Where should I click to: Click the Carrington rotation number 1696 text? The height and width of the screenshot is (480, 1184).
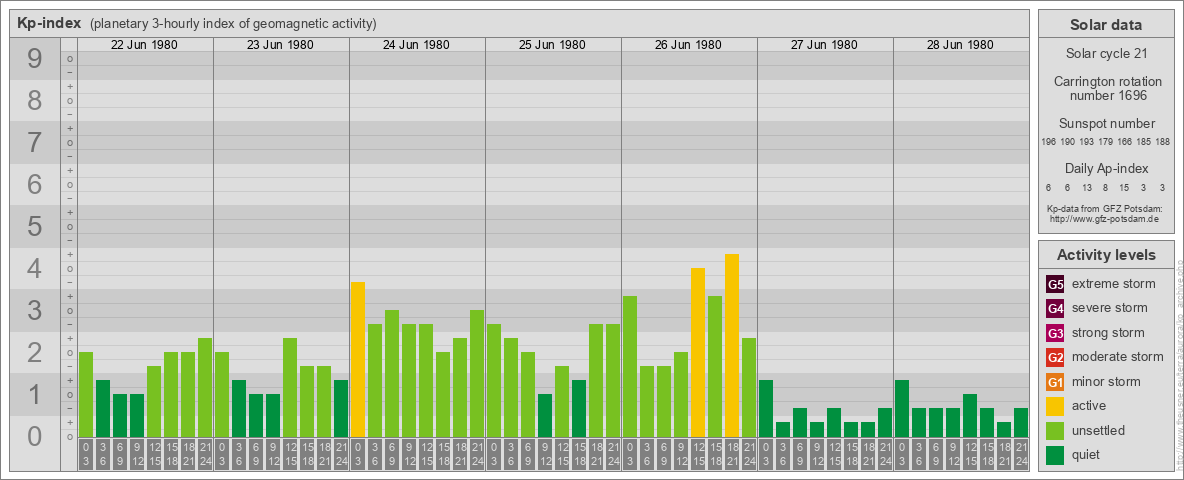point(1106,88)
